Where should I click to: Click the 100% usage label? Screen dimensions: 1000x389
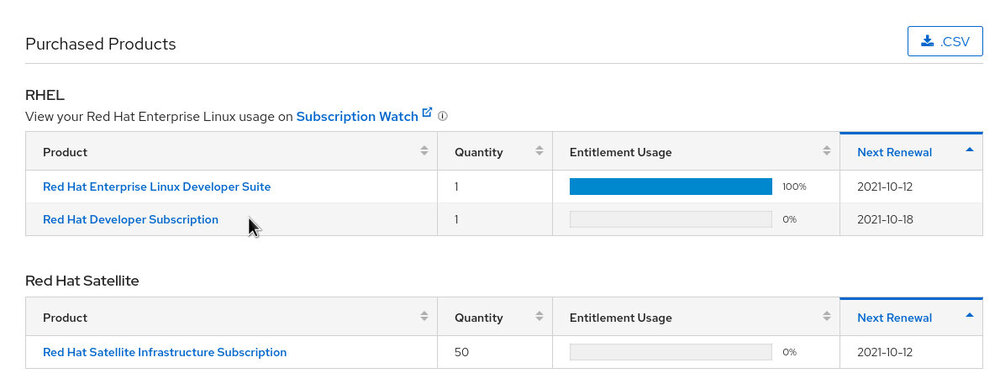pyautogui.click(x=794, y=187)
